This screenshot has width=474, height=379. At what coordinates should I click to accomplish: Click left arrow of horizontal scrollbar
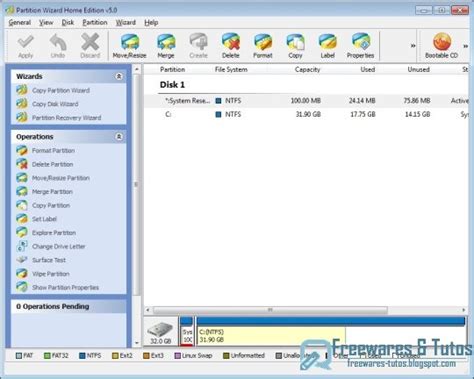pyautogui.click(x=148, y=310)
